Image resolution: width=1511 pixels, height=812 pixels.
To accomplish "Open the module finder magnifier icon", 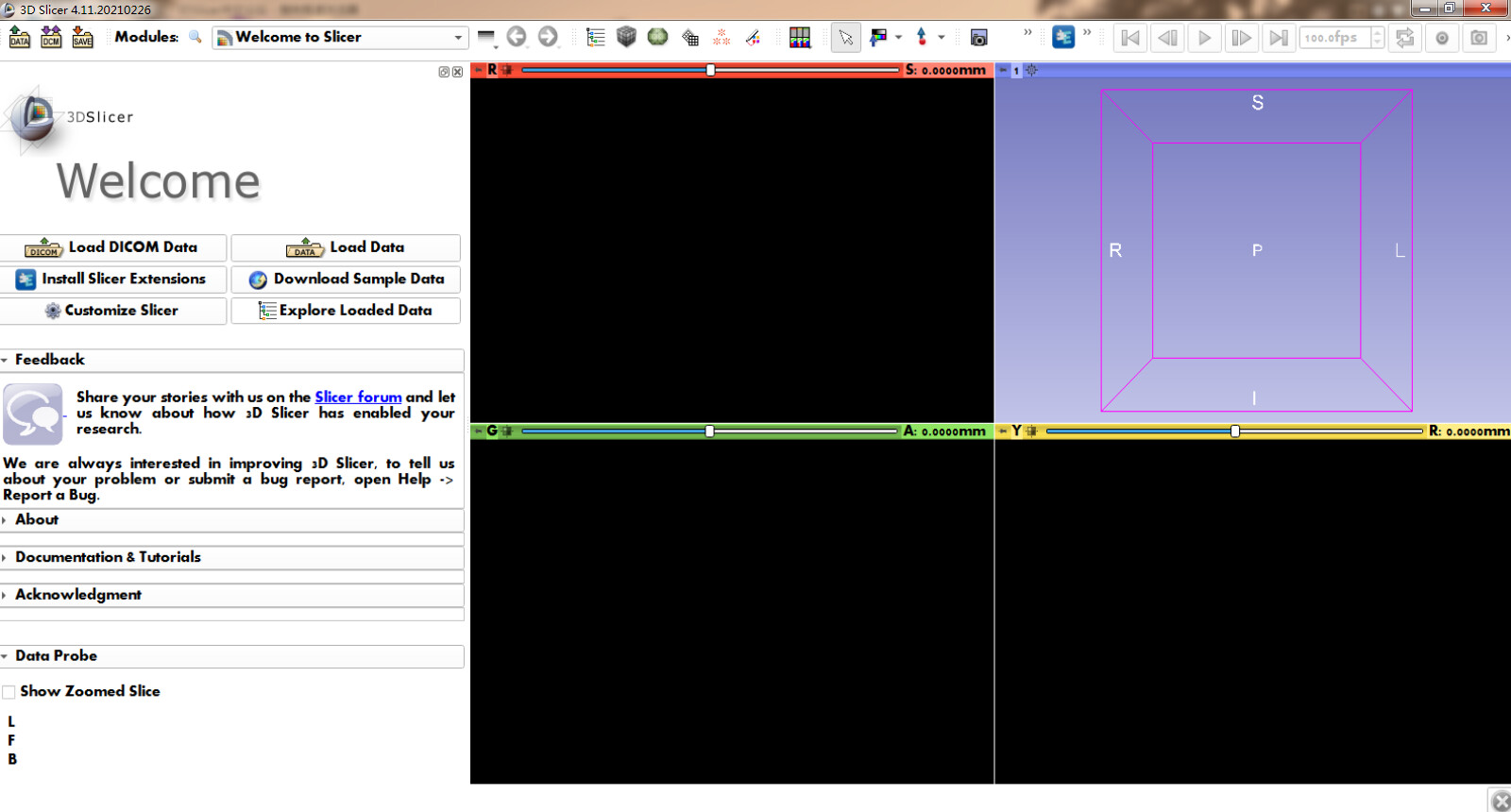I will click(x=195, y=37).
